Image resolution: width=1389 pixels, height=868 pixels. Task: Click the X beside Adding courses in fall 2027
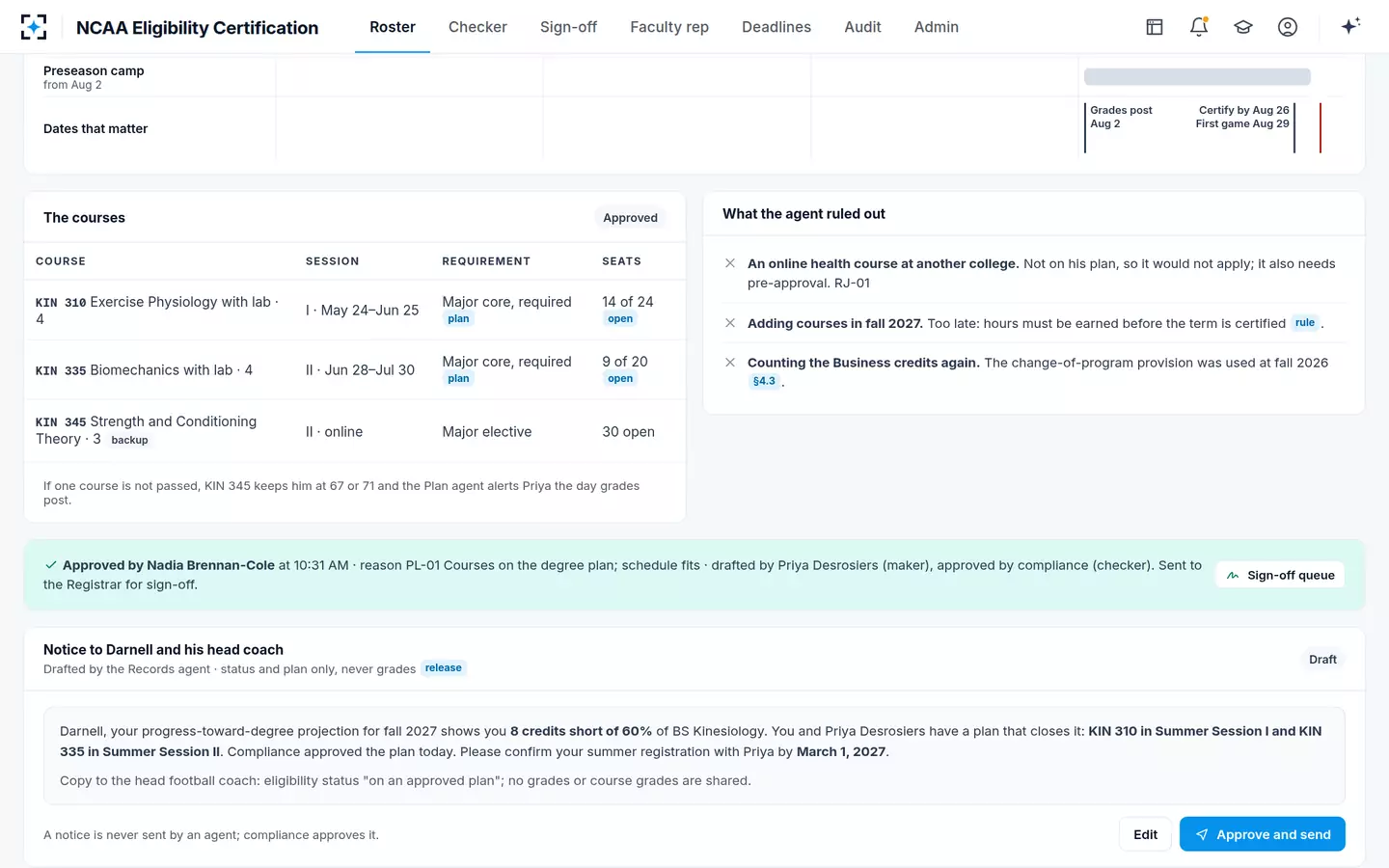pos(730,323)
